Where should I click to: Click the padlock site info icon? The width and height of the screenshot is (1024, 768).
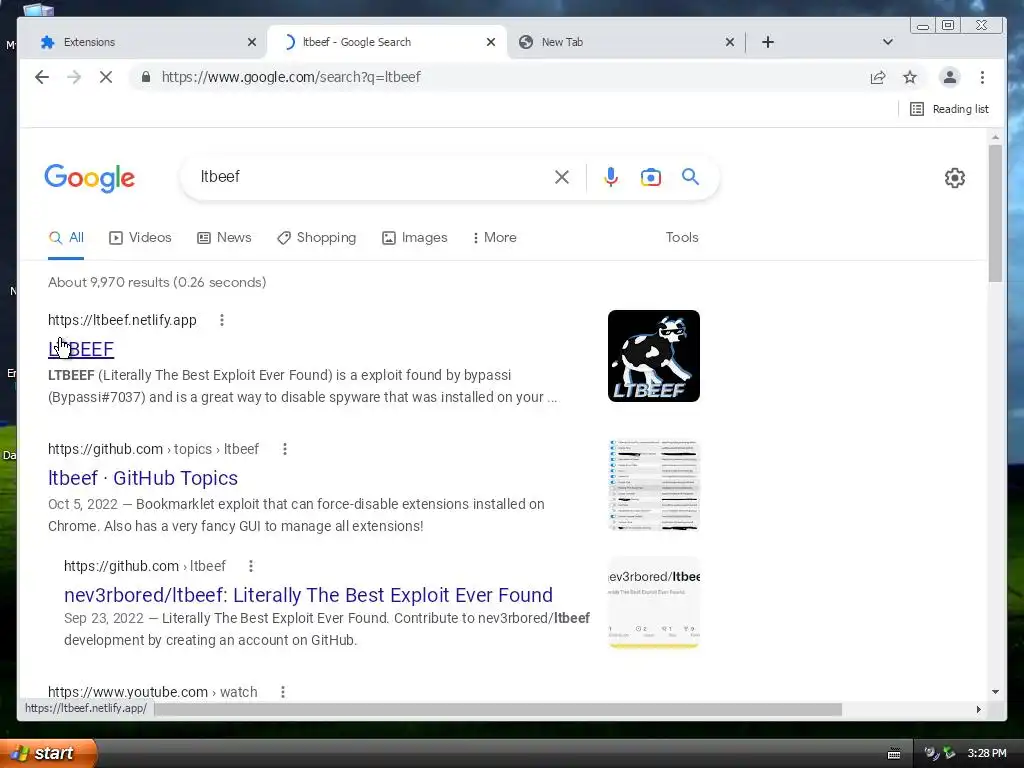pyautogui.click(x=146, y=77)
